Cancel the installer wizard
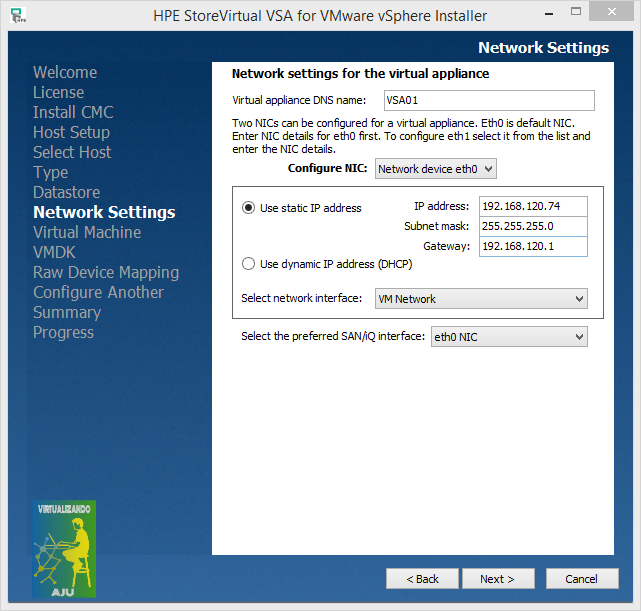The image size is (641, 611). click(581, 579)
